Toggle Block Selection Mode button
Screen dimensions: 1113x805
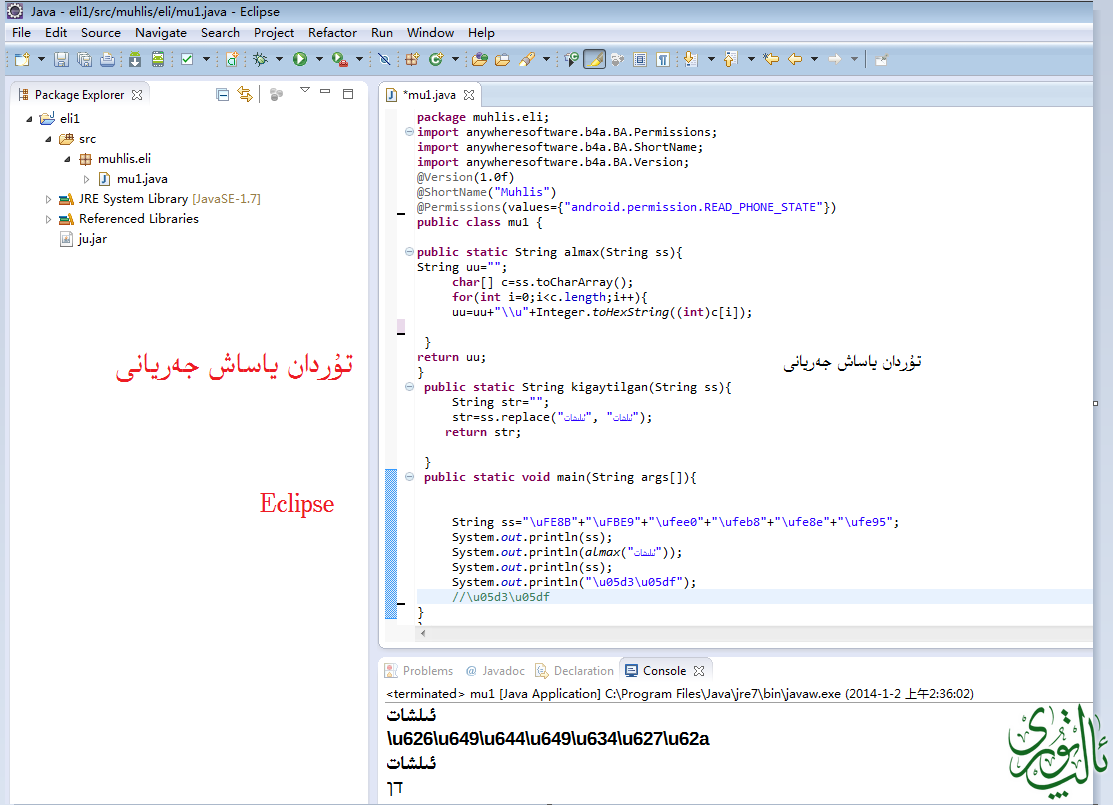(x=640, y=60)
